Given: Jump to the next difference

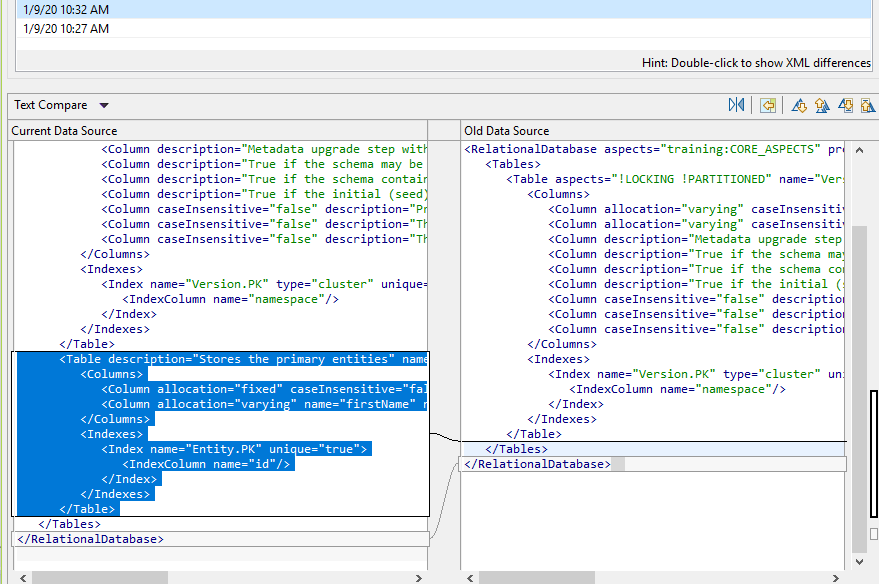Looking at the screenshot, I should 799,105.
